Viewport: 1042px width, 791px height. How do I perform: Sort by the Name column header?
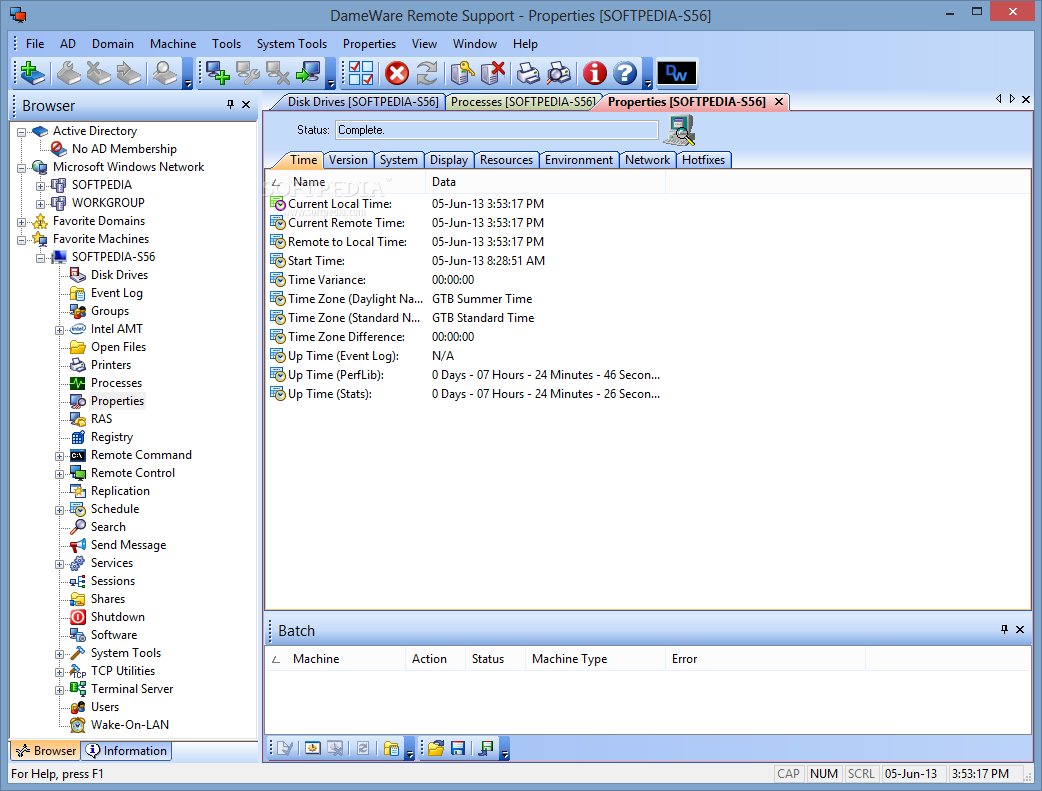click(345, 181)
